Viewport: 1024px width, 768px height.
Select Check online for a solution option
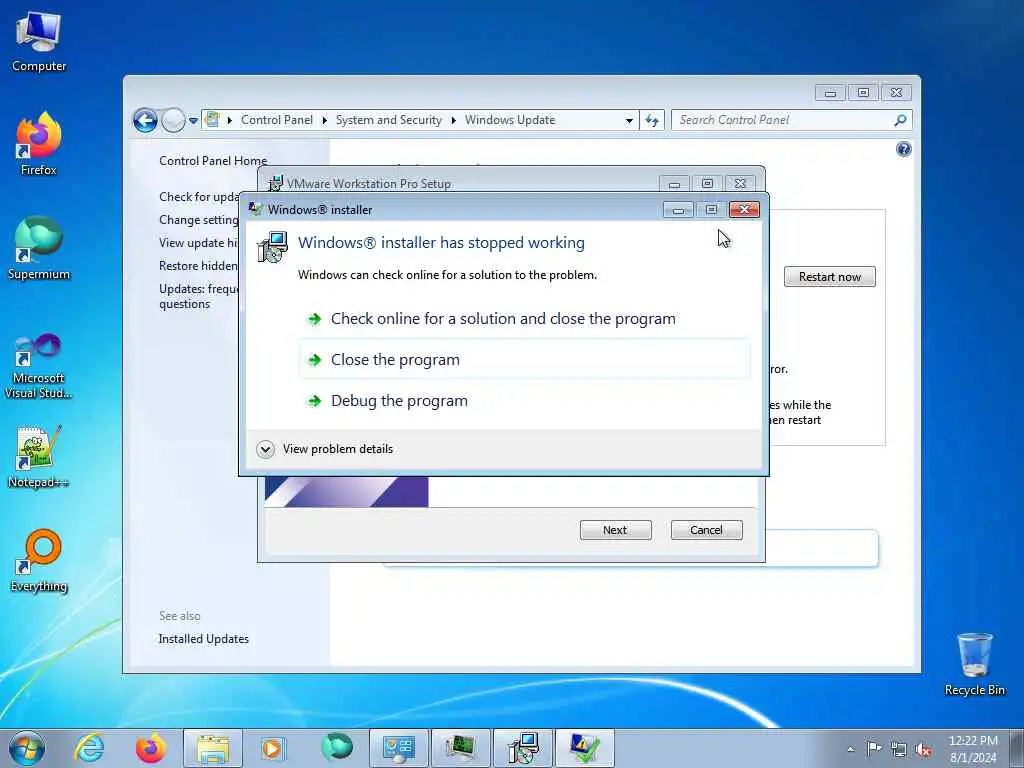(524, 319)
